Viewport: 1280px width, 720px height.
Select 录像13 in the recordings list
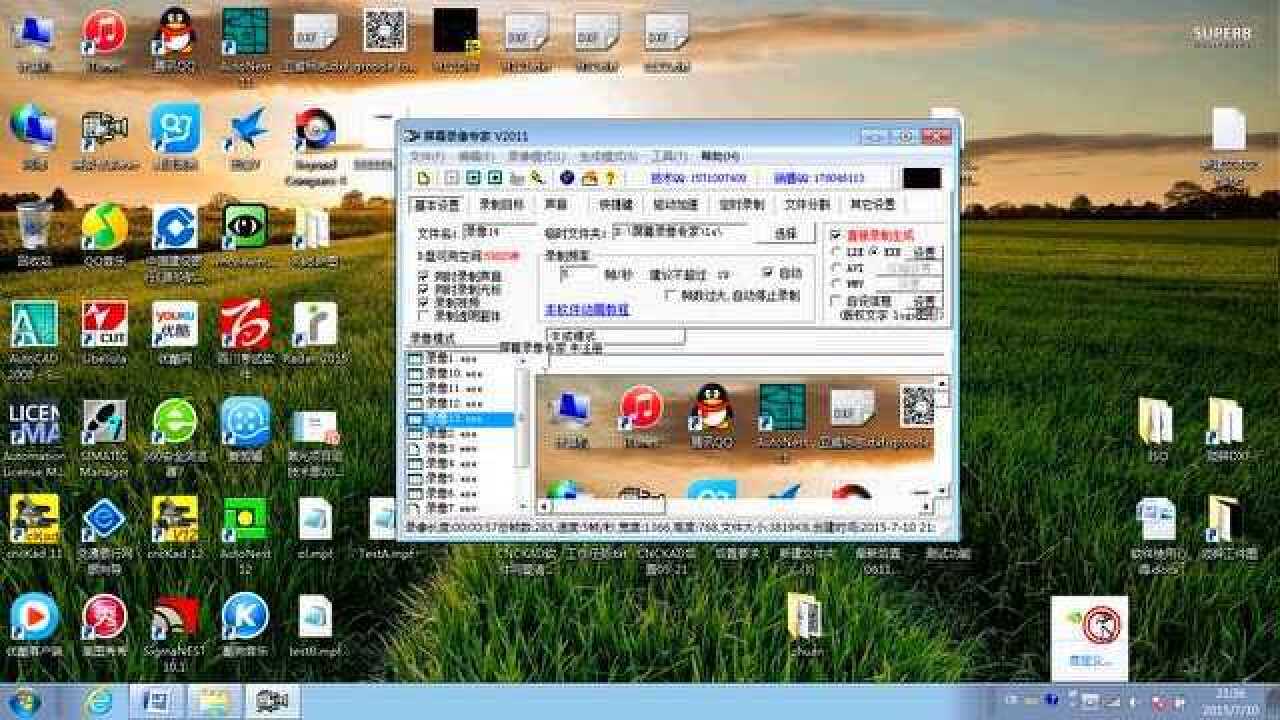pyautogui.click(x=457, y=418)
